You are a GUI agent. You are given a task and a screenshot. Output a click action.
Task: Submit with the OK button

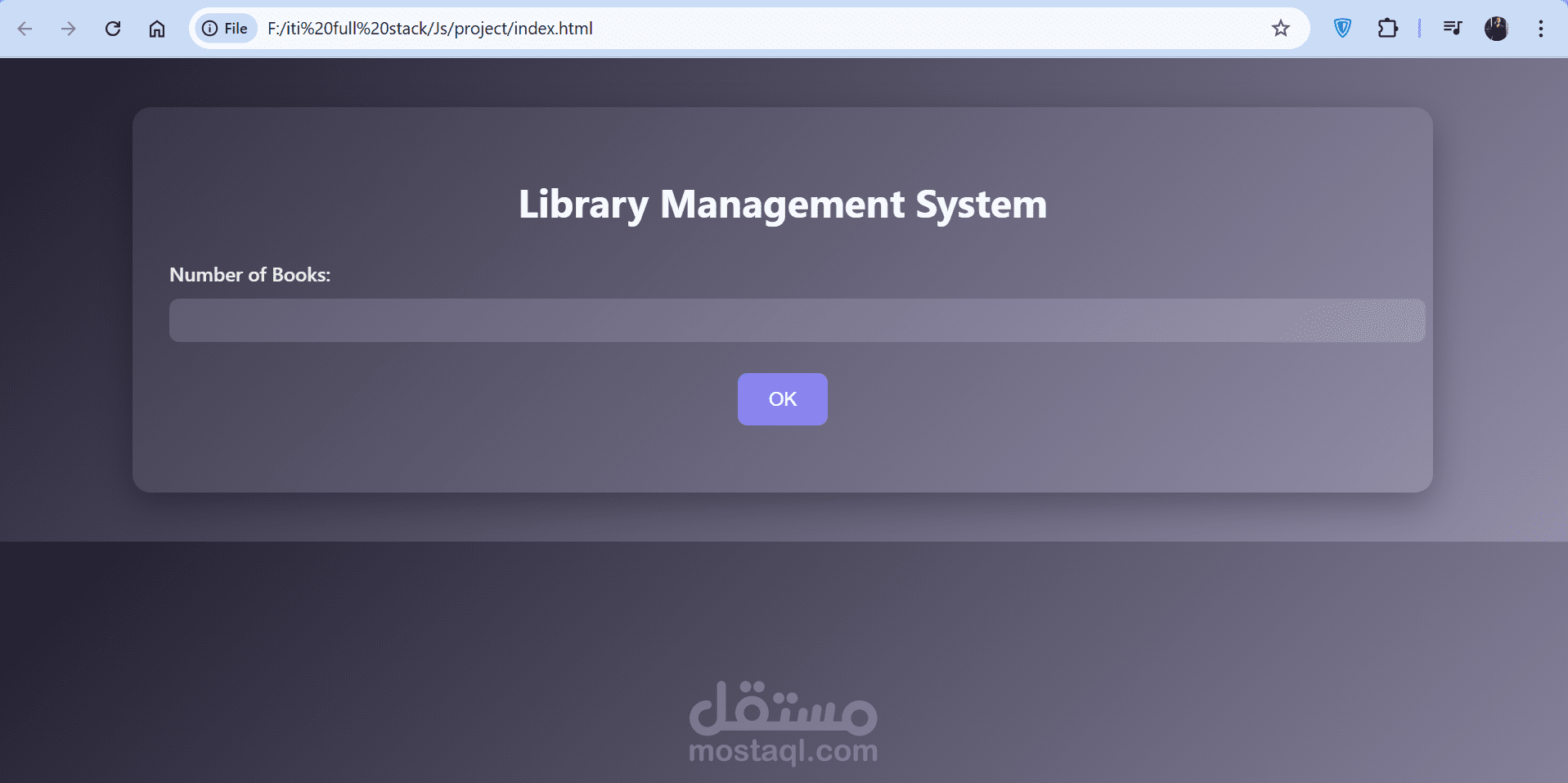pyautogui.click(x=783, y=399)
